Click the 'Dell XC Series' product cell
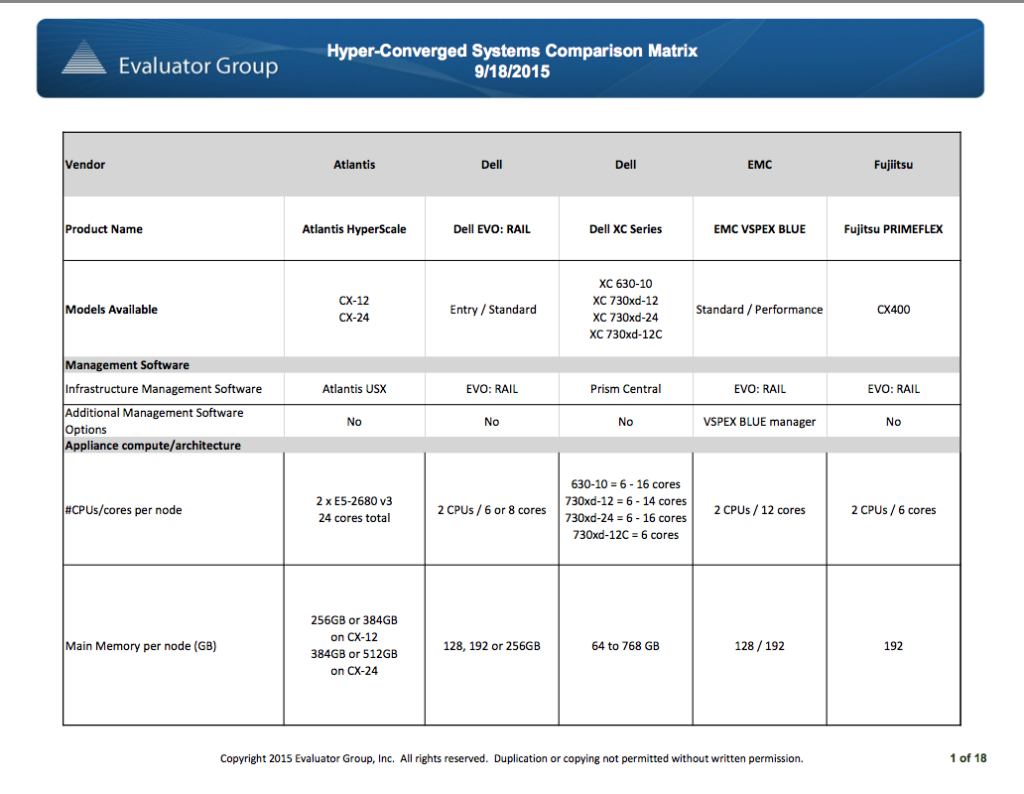1024x794 pixels. click(626, 229)
